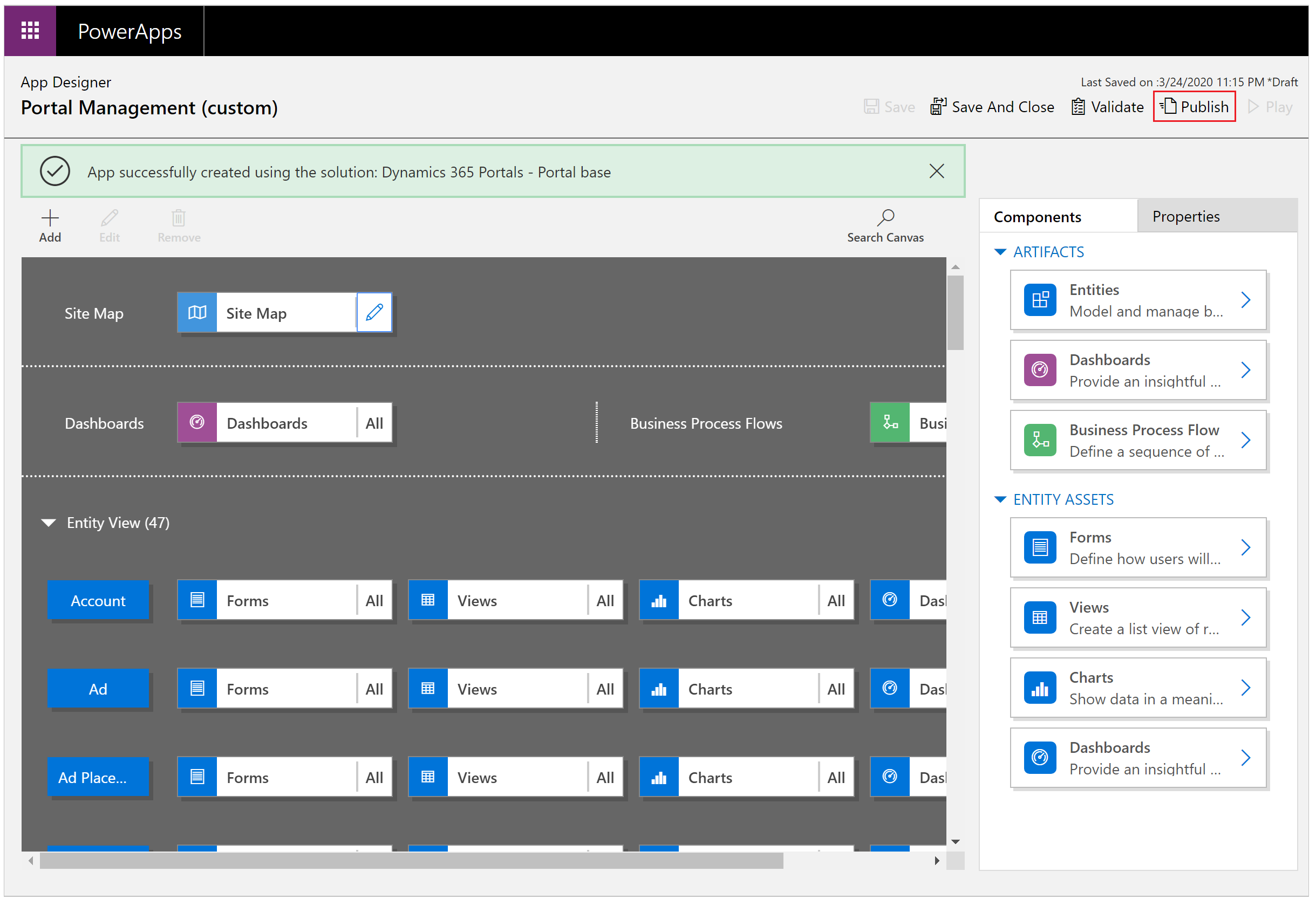The height and width of the screenshot is (906, 1316).
Task: Click edit pencil icon on Site Map
Action: (374, 311)
